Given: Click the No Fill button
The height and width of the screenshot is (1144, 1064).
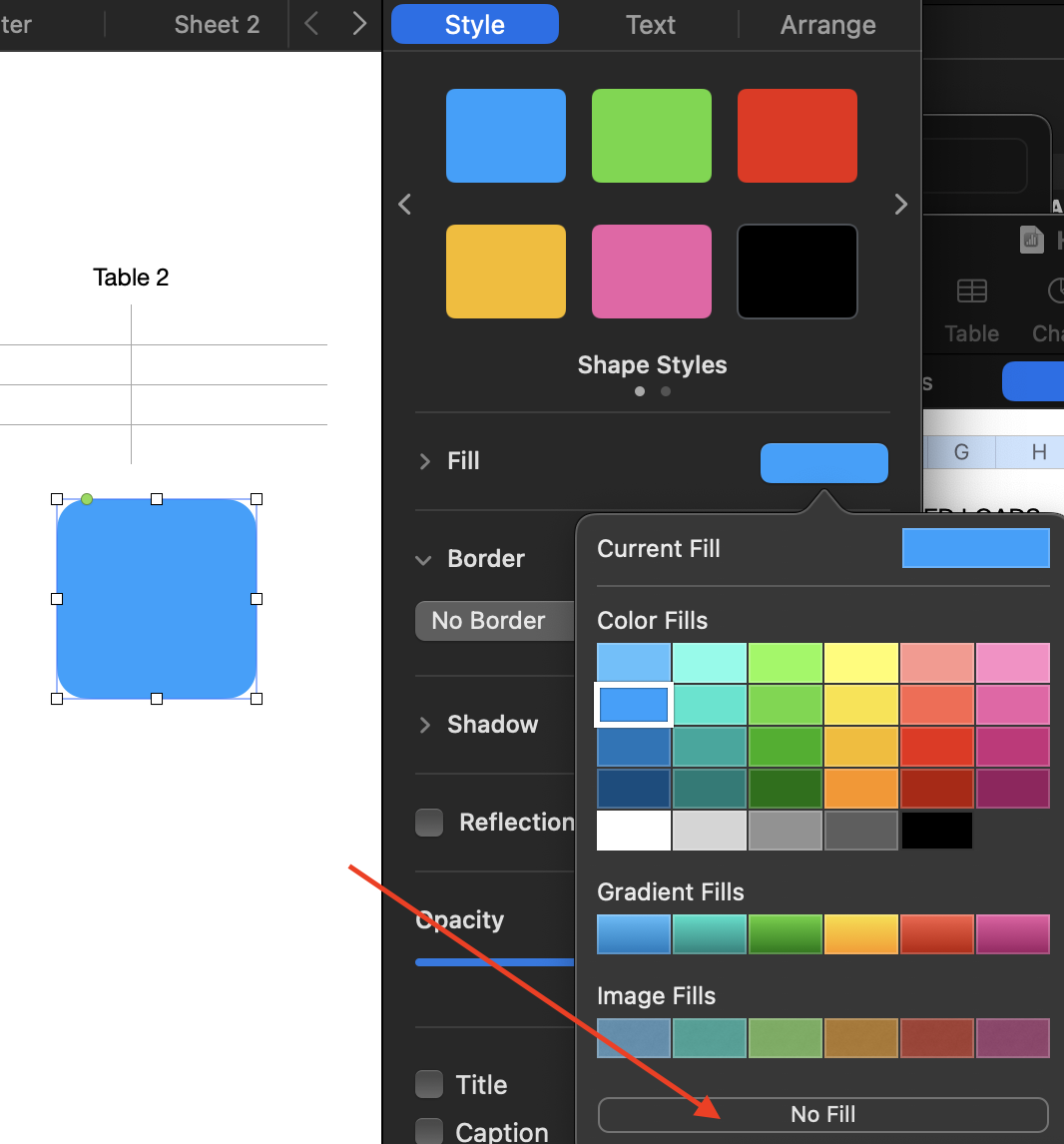Looking at the screenshot, I should [x=822, y=1114].
